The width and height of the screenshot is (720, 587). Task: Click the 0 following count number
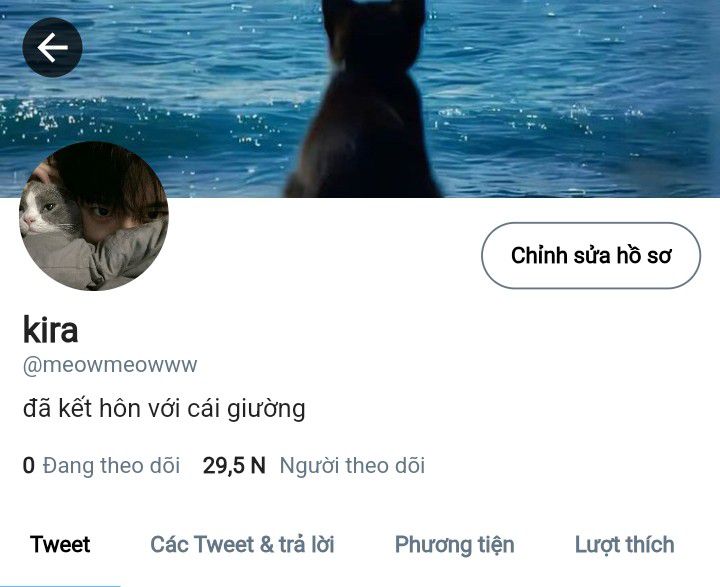(28, 465)
